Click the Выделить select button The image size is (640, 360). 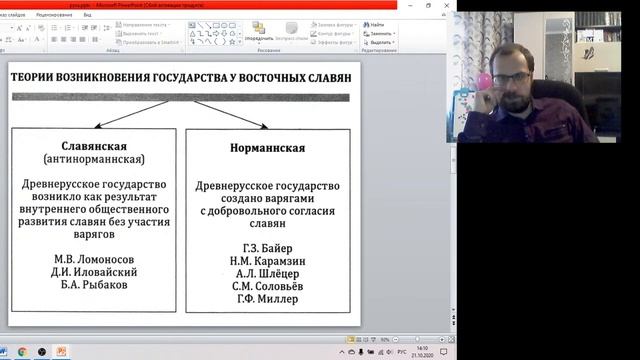tap(379, 42)
